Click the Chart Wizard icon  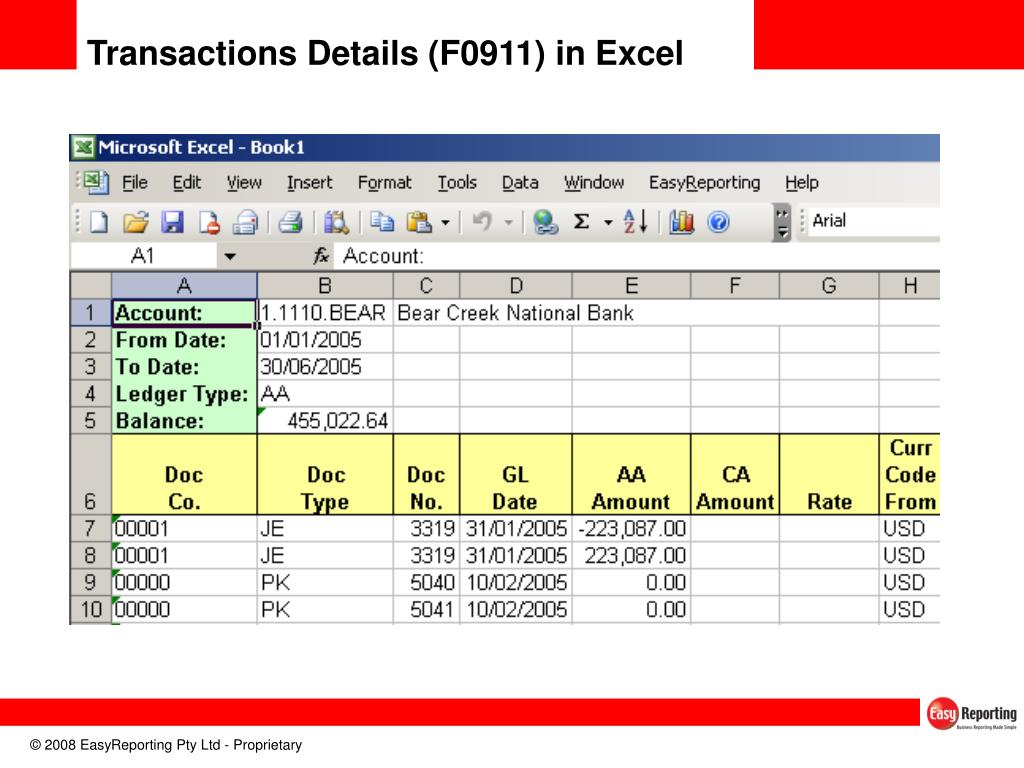(x=681, y=223)
